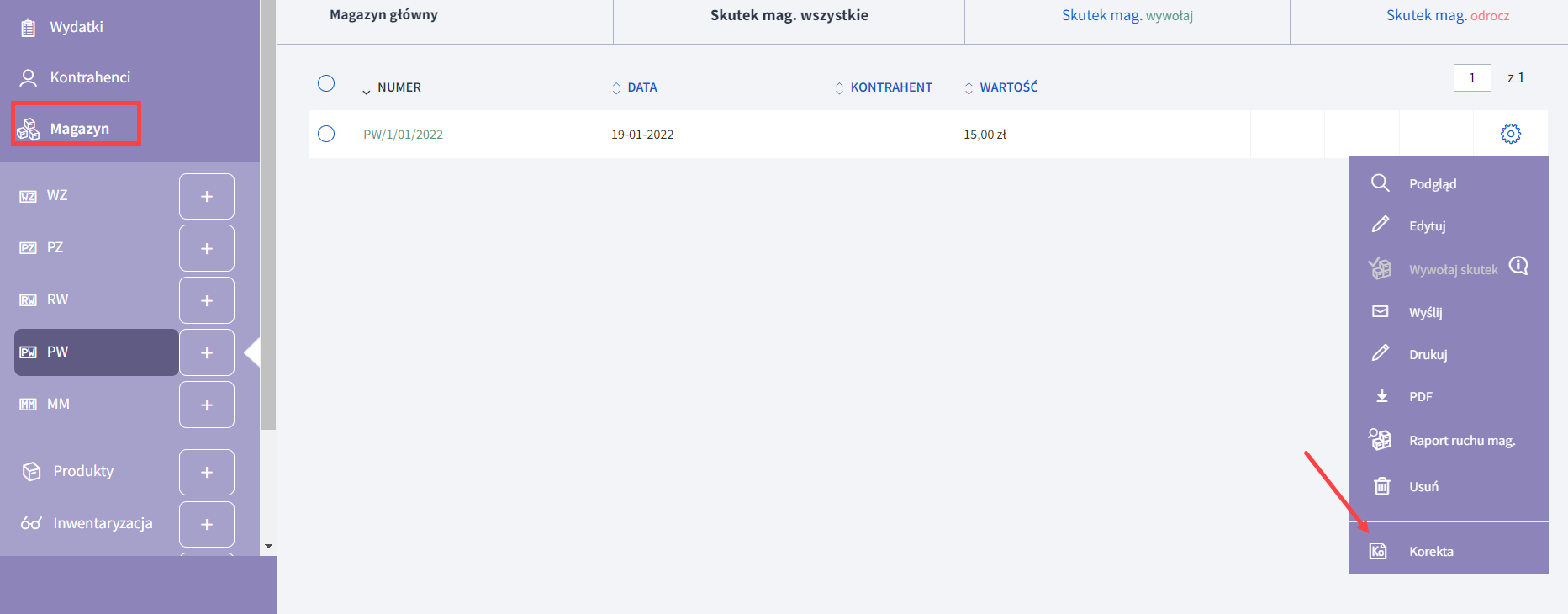Image resolution: width=1568 pixels, height=614 pixels.
Task: Click the Korekta document icon
Action: (x=1378, y=551)
